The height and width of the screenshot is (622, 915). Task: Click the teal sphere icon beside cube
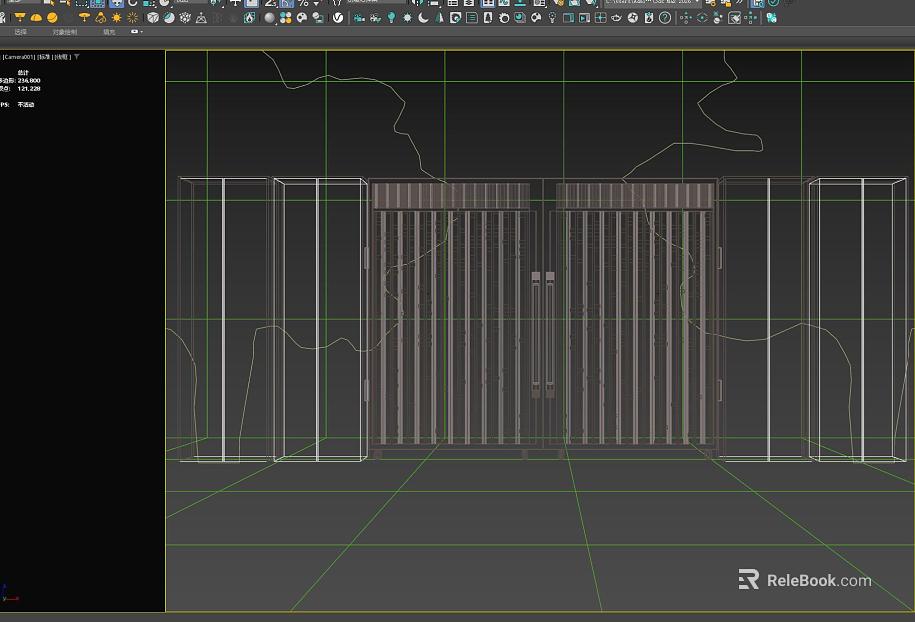point(169,18)
